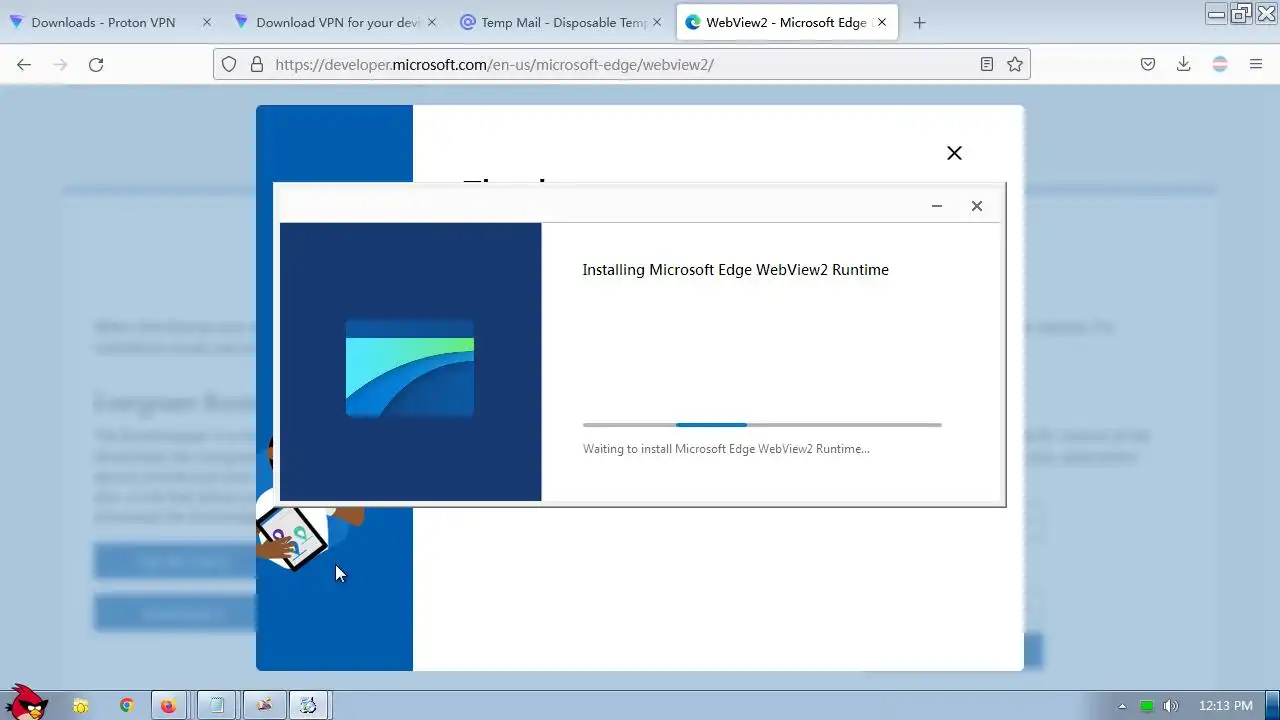Switch to Firefox in the taskbar
1280x720 pixels.
(168, 706)
